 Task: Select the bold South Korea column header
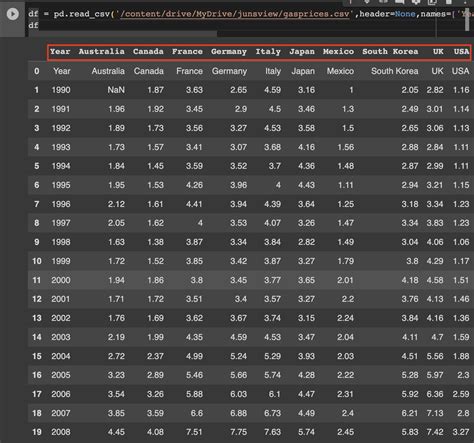pos(390,52)
